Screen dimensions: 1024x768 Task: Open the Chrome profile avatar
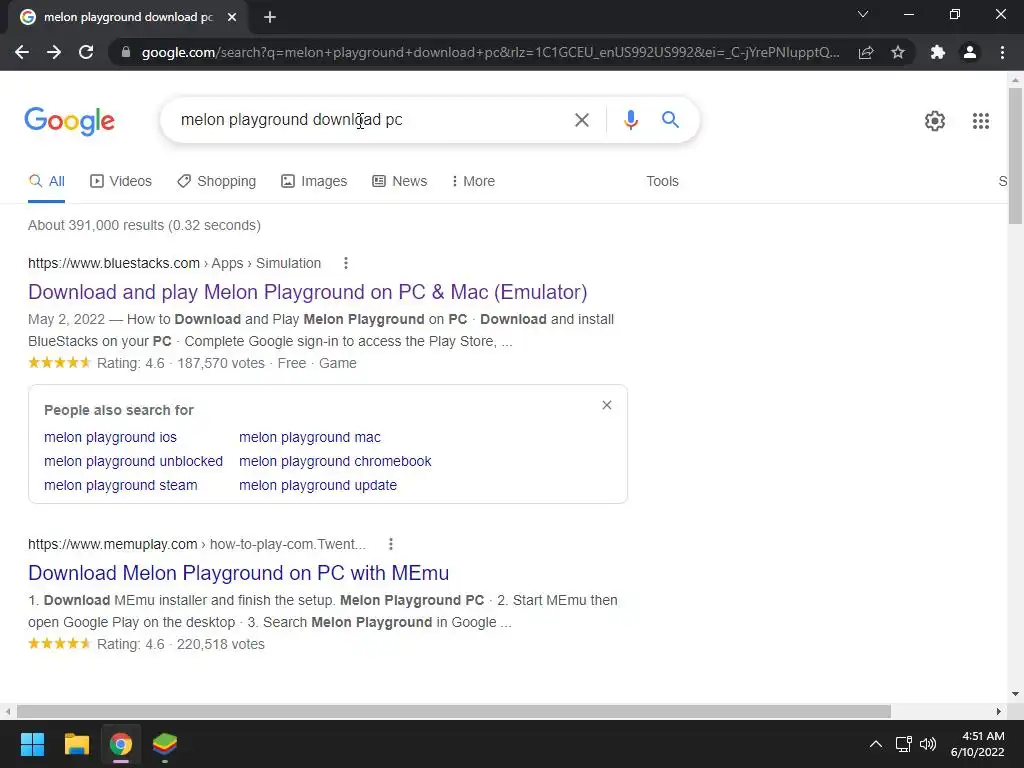(970, 52)
